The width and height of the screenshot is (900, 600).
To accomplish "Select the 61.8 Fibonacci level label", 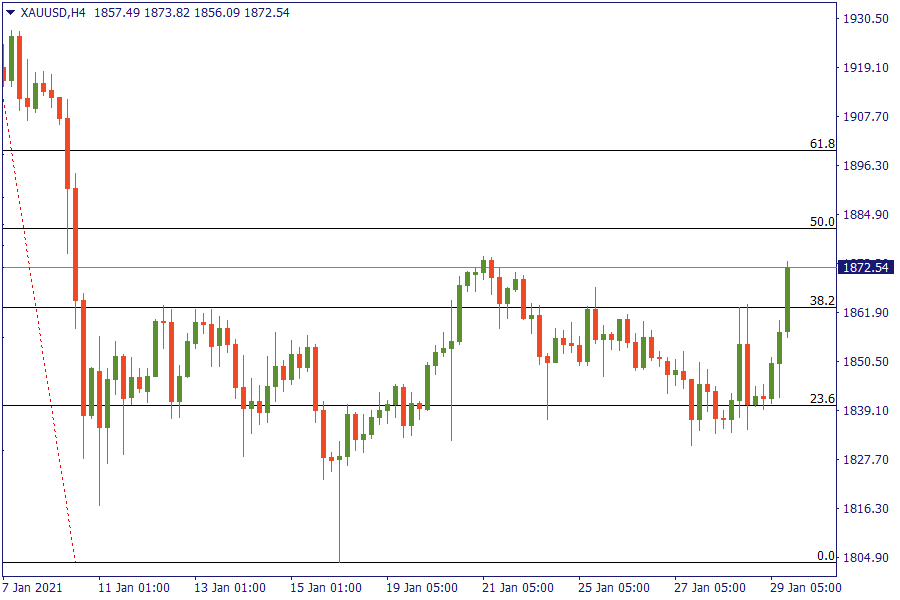I will click(822, 144).
